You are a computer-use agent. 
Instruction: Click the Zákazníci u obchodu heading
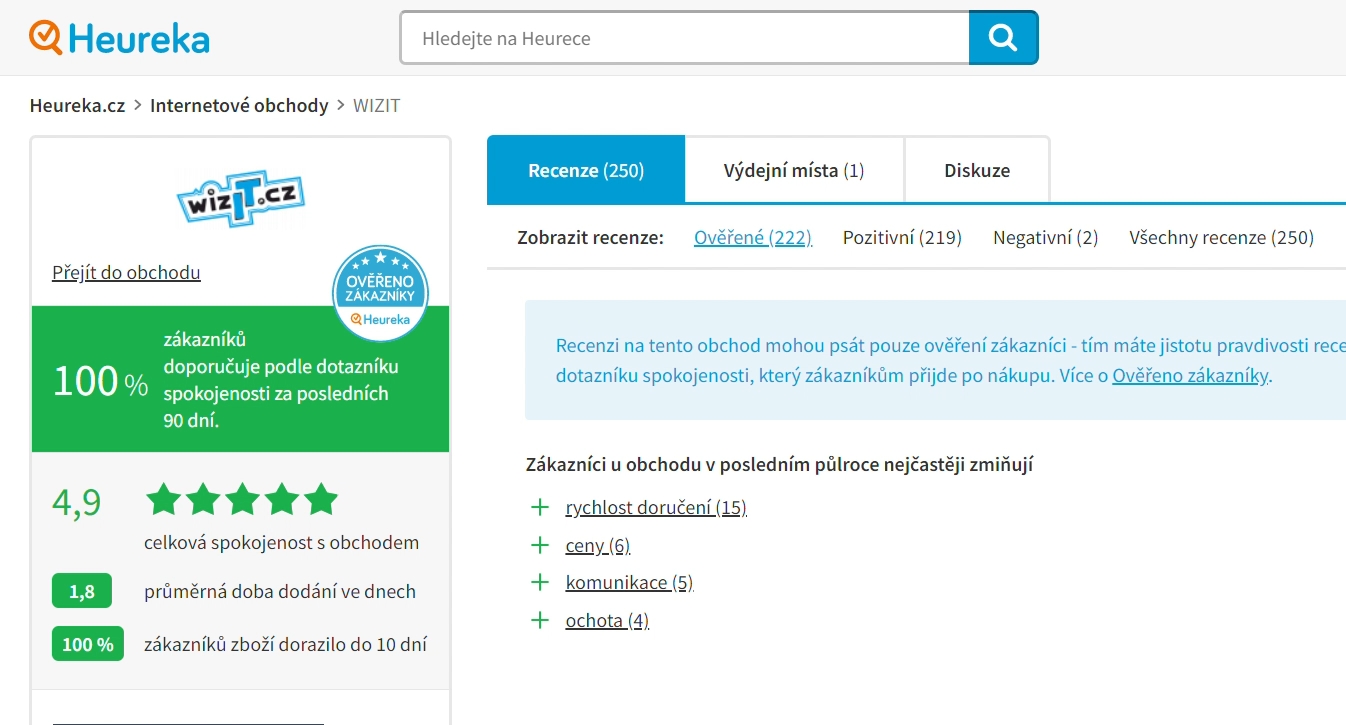[779, 464]
